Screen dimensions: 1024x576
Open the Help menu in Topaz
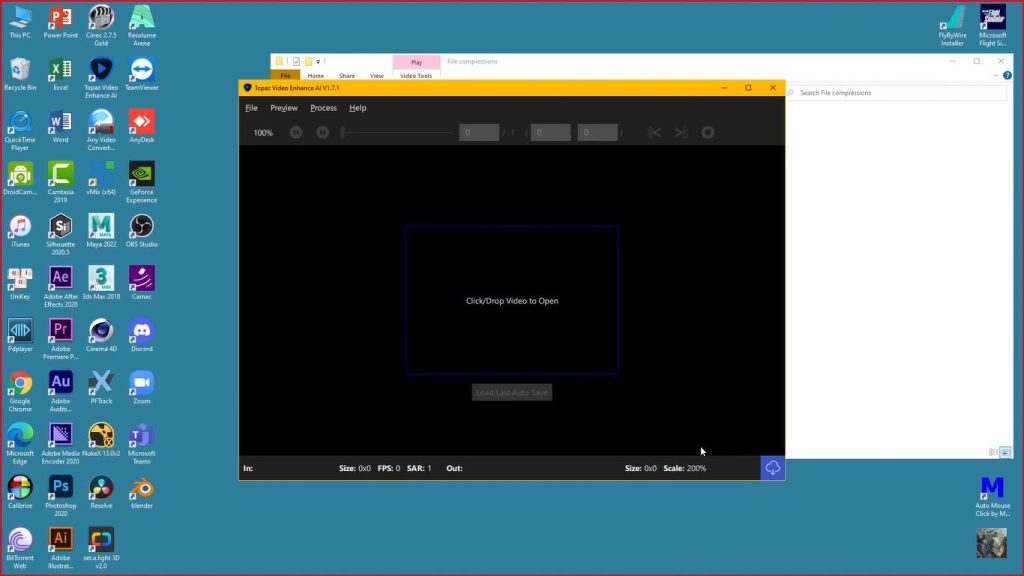(x=357, y=108)
